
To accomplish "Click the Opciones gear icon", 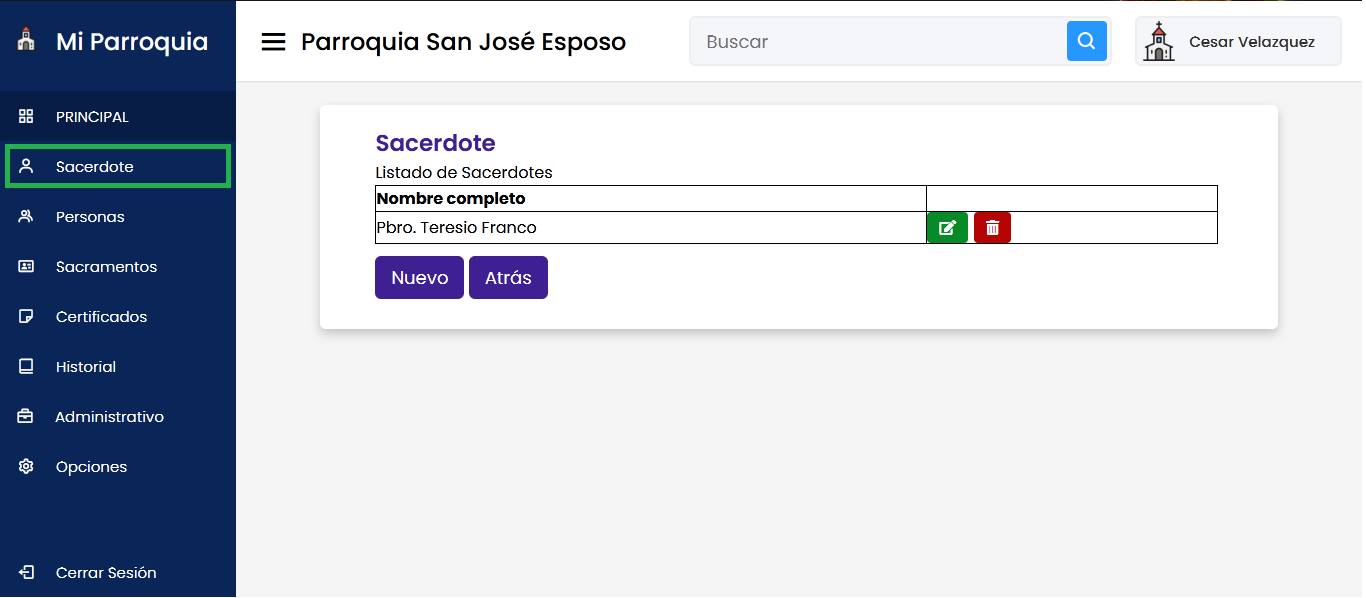I will (27, 467).
